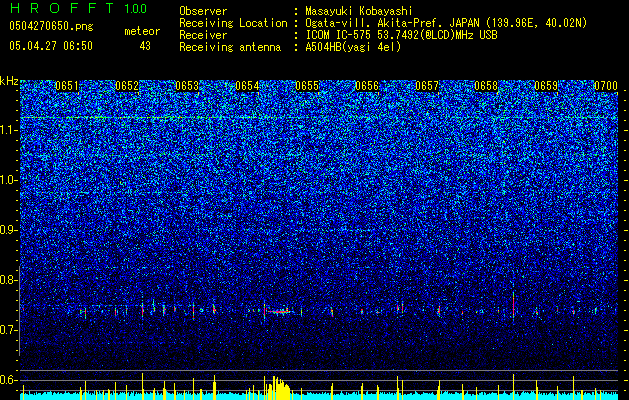Select the filename 0504270650.png
Viewport: 629px width, 400px height.
point(51,27)
